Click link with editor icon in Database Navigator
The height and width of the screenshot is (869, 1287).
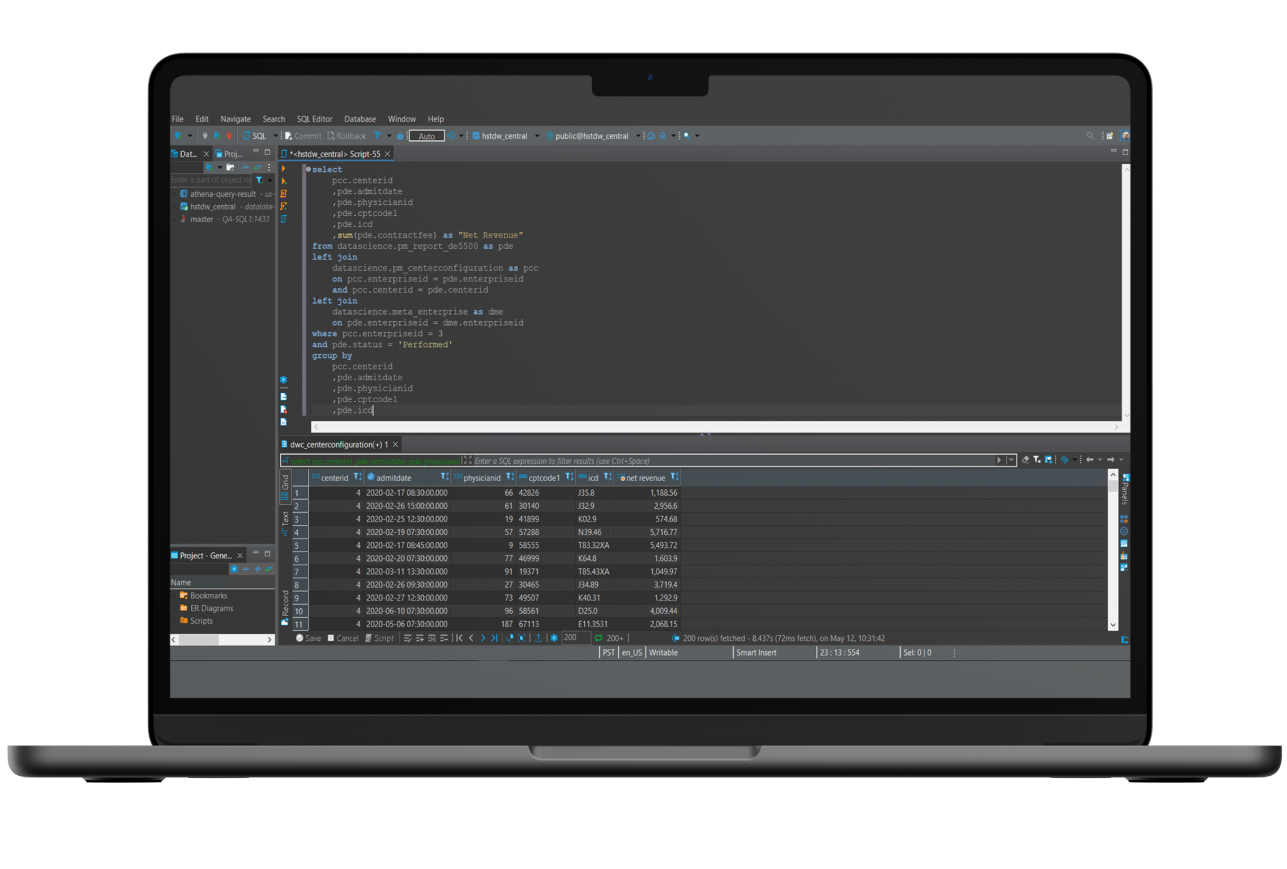(x=257, y=167)
